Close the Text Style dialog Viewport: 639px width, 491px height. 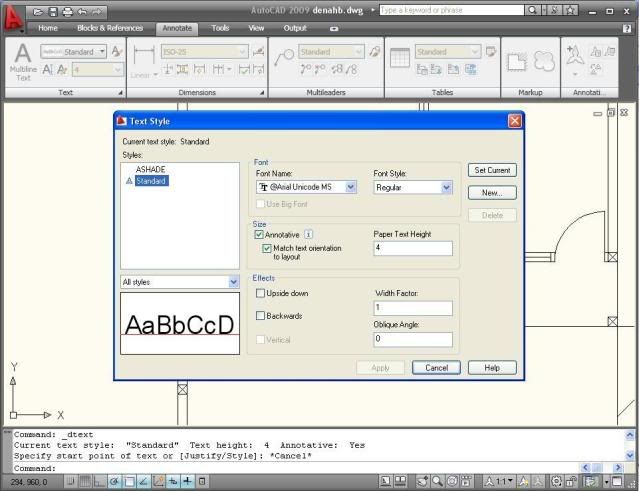[x=515, y=121]
